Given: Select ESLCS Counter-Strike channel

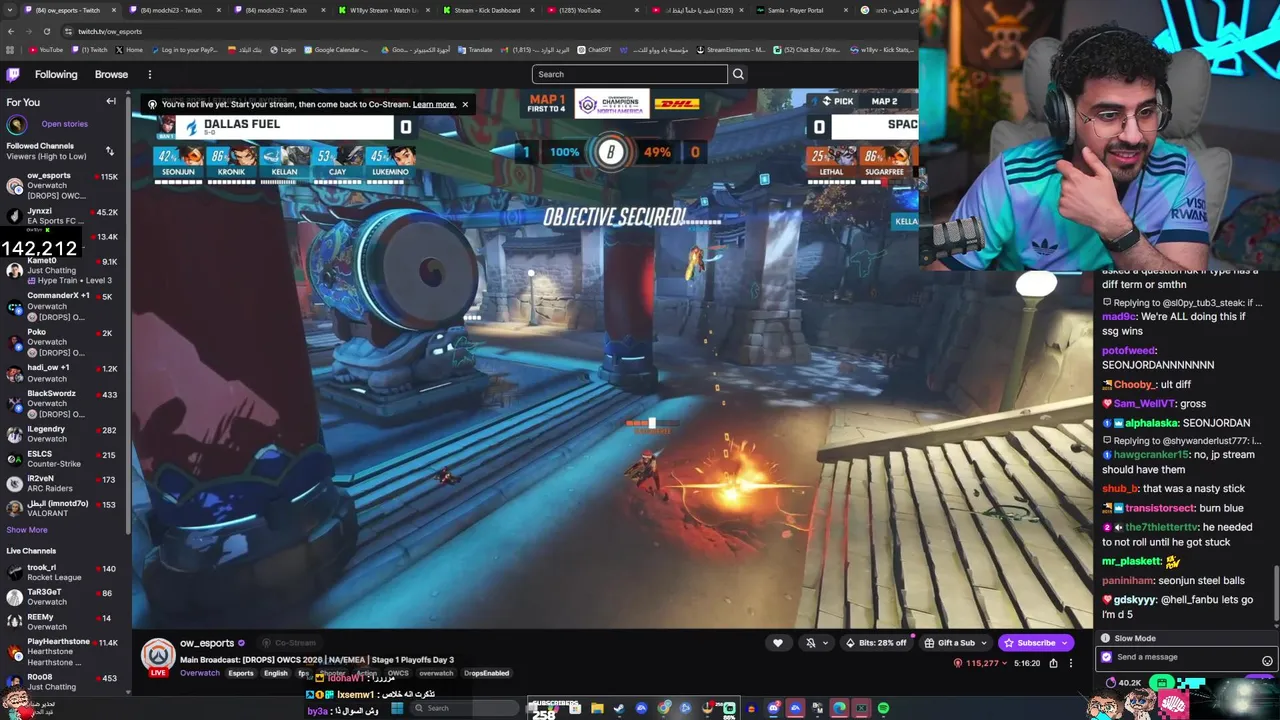Looking at the screenshot, I should [x=63, y=459].
